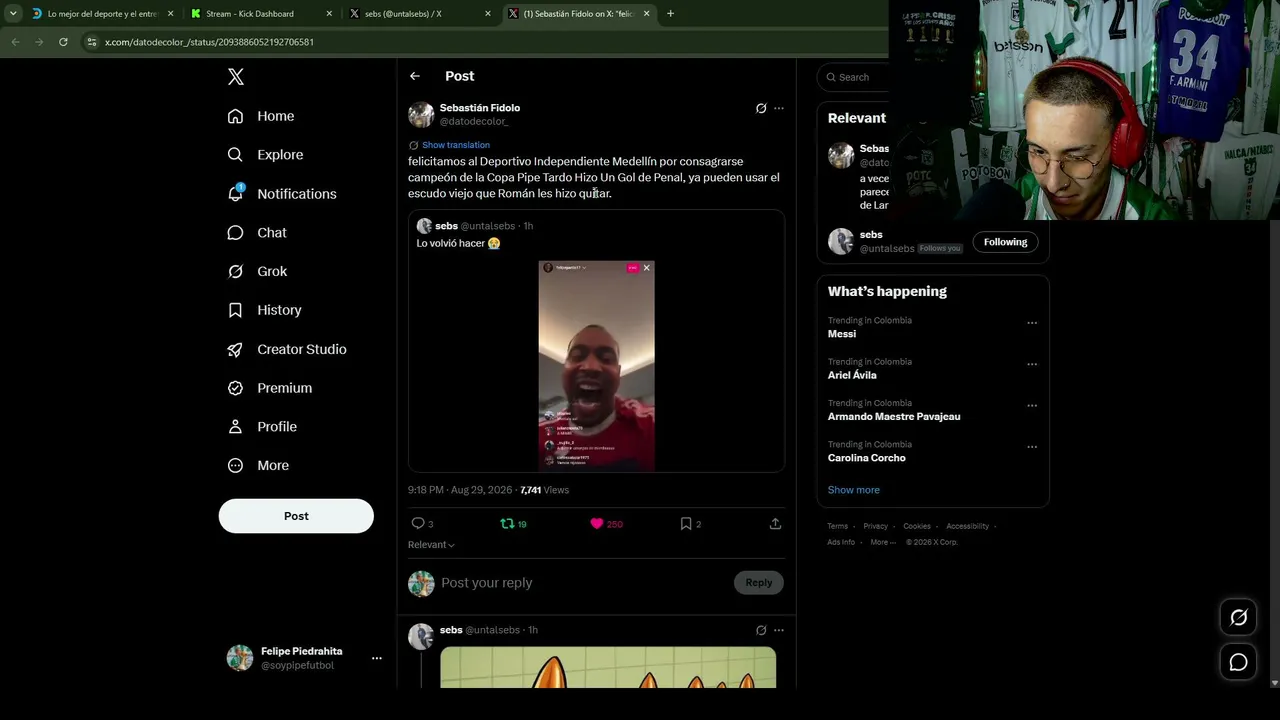Reload the page in the browser toolbar
The height and width of the screenshot is (720, 1280).
click(x=63, y=42)
